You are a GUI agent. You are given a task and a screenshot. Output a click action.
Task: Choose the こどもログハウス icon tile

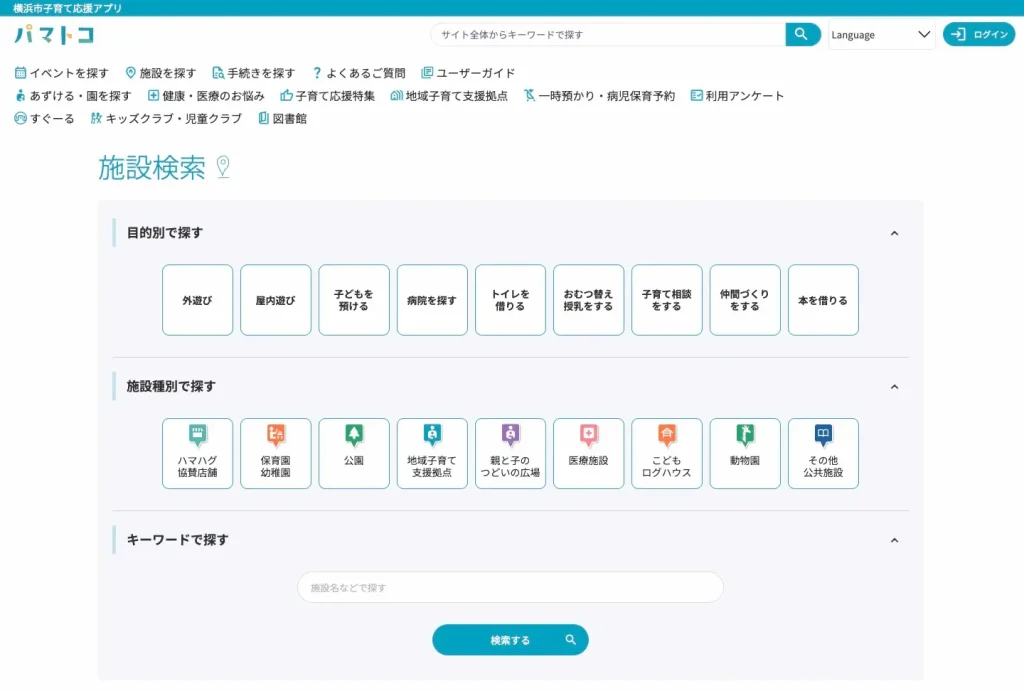click(666, 453)
